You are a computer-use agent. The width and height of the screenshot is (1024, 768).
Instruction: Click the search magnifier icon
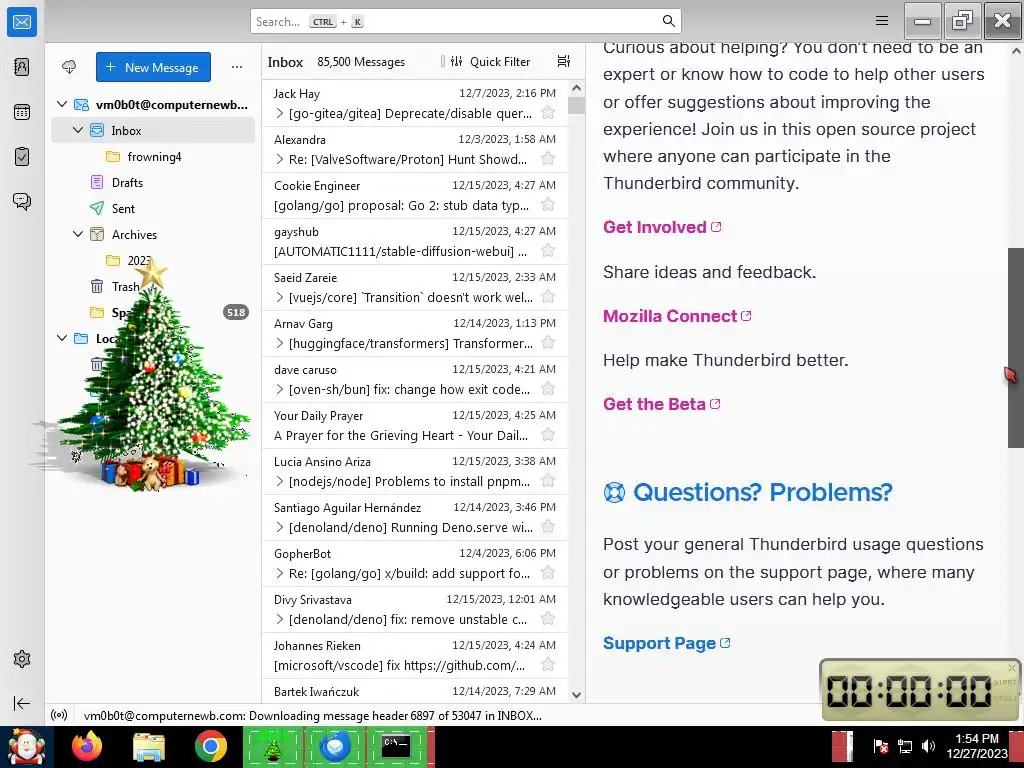tap(668, 21)
